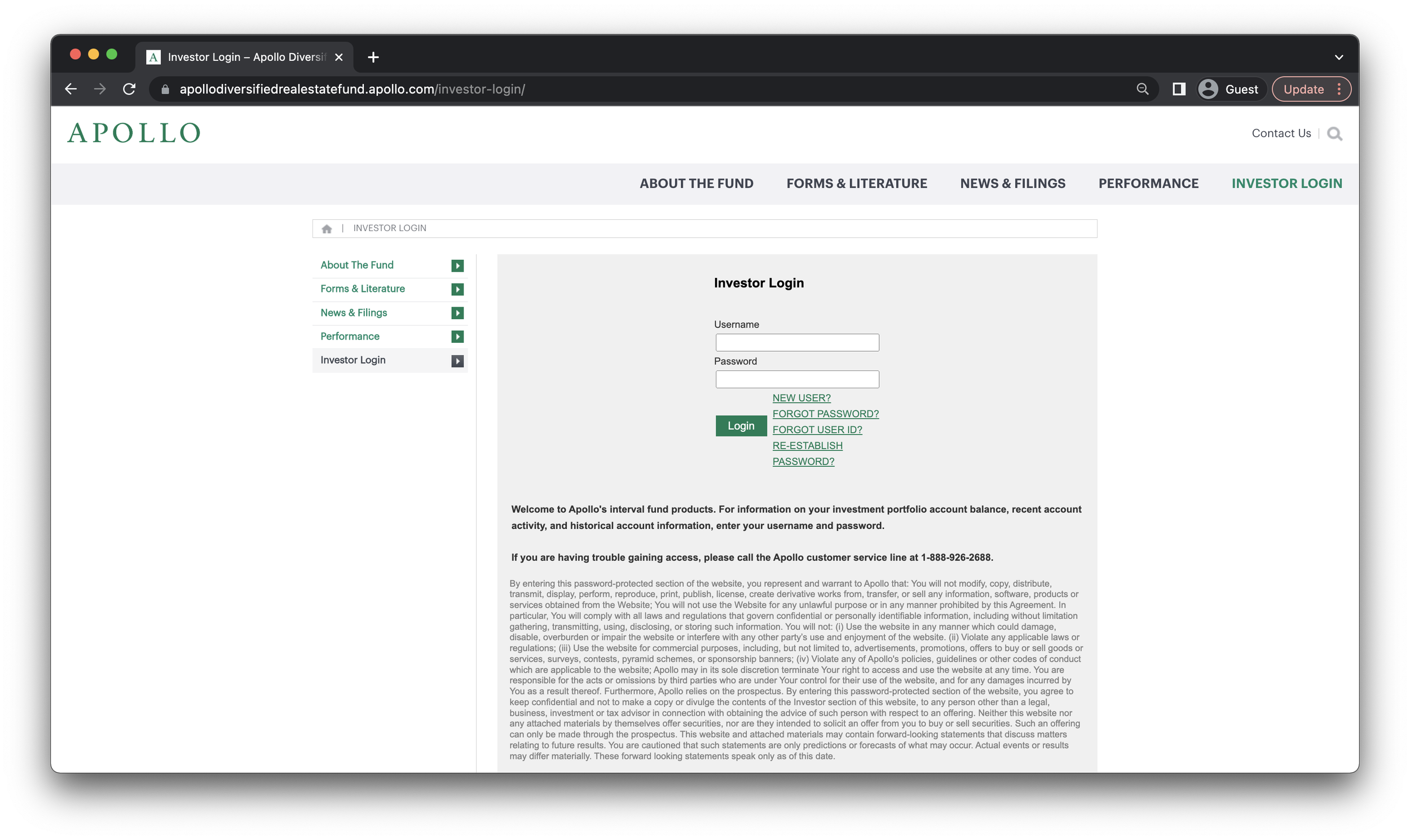1410x840 pixels.
Task: Click the arrow next to News & Filings
Action: pyautogui.click(x=457, y=313)
